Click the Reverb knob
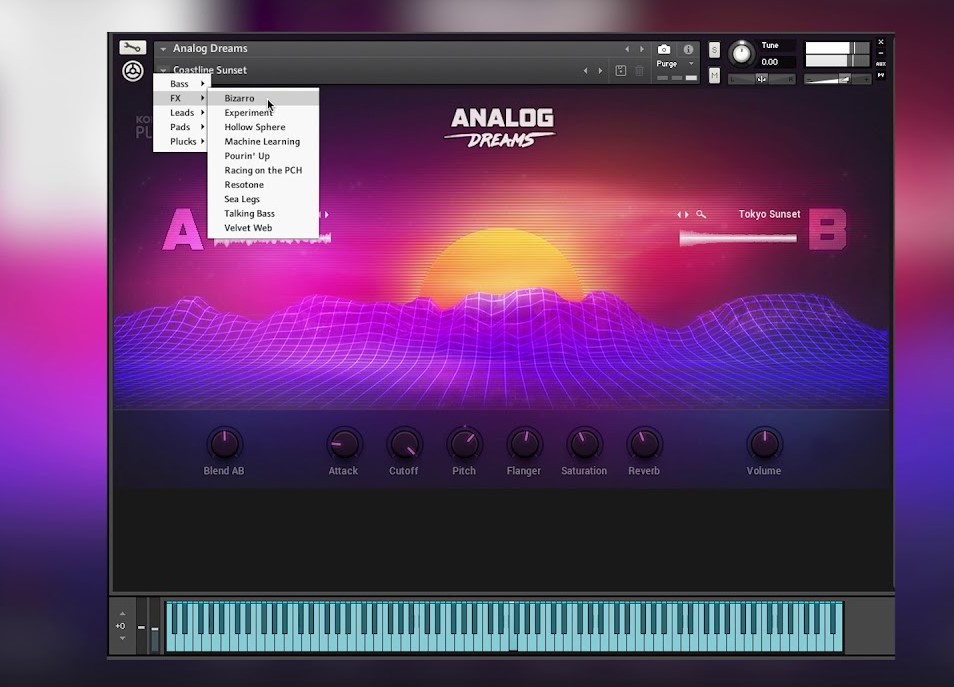The height and width of the screenshot is (687, 954). click(x=644, y=444)
